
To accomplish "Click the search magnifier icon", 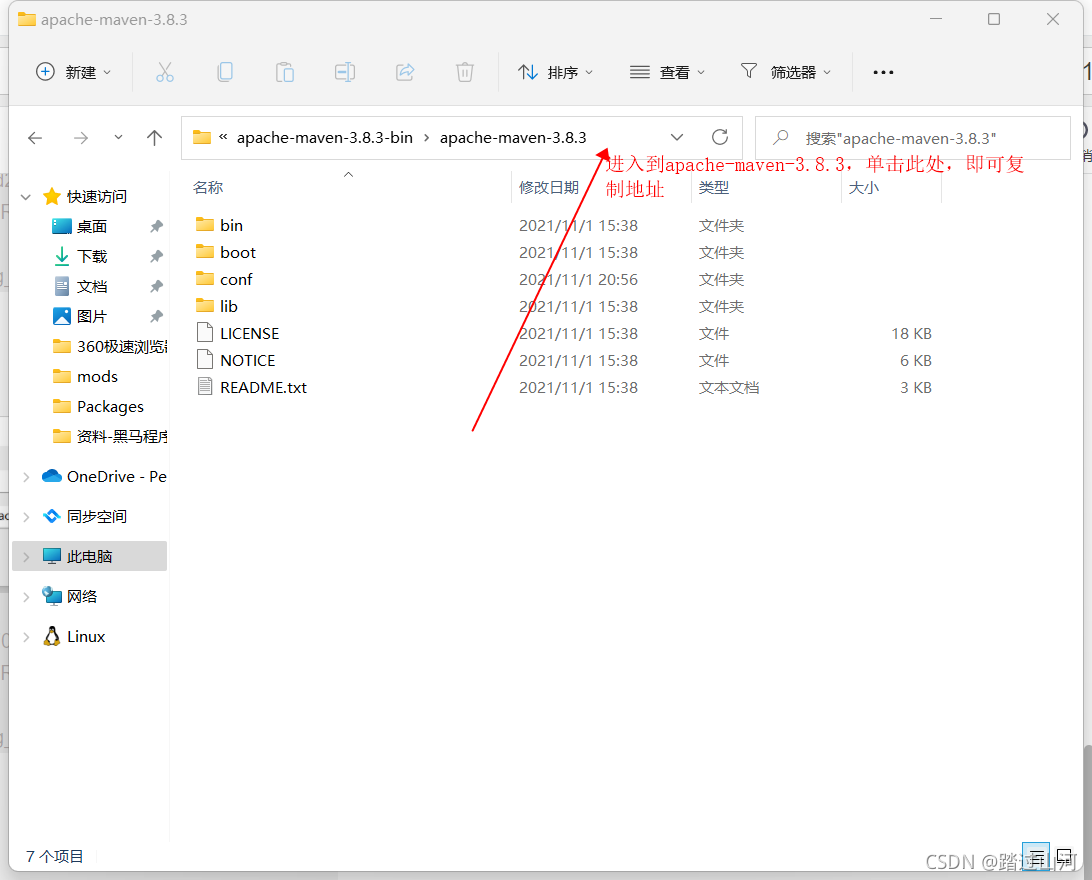I will 781,138.
